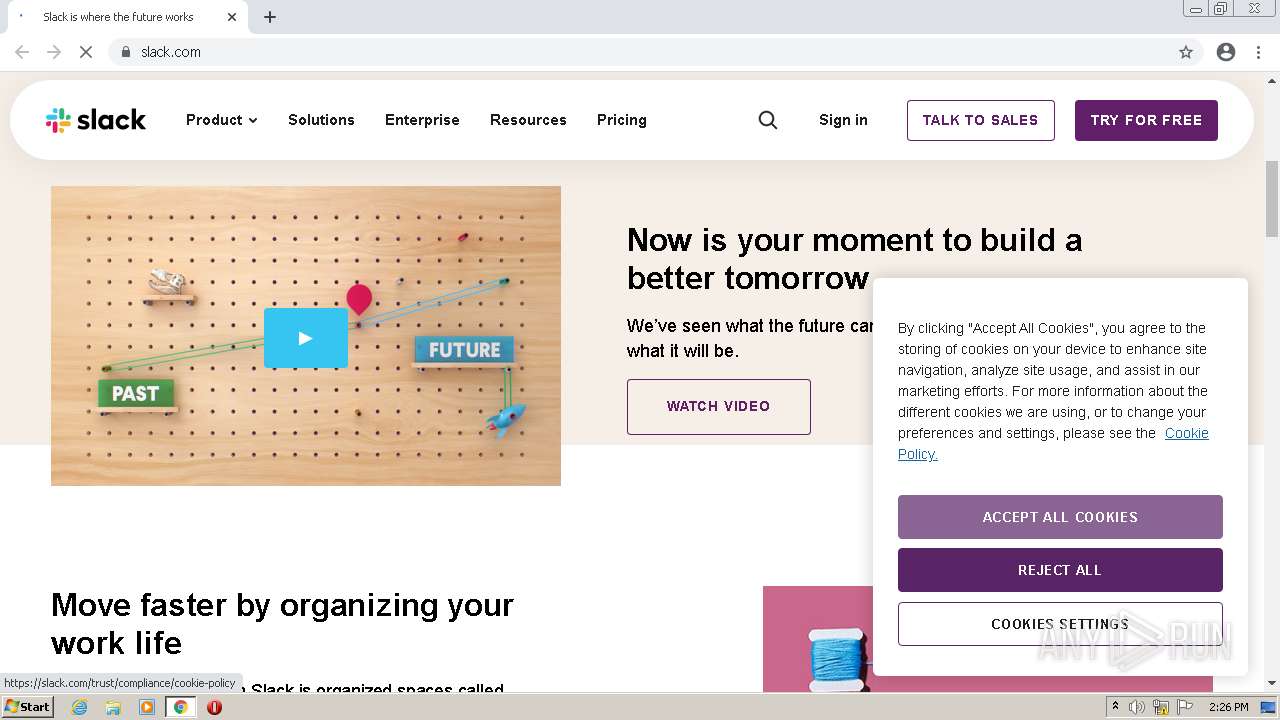The image size is (1280, 720).
Task: Click the Action Center flag tray icon
Action: click(x=1185, y=707)
